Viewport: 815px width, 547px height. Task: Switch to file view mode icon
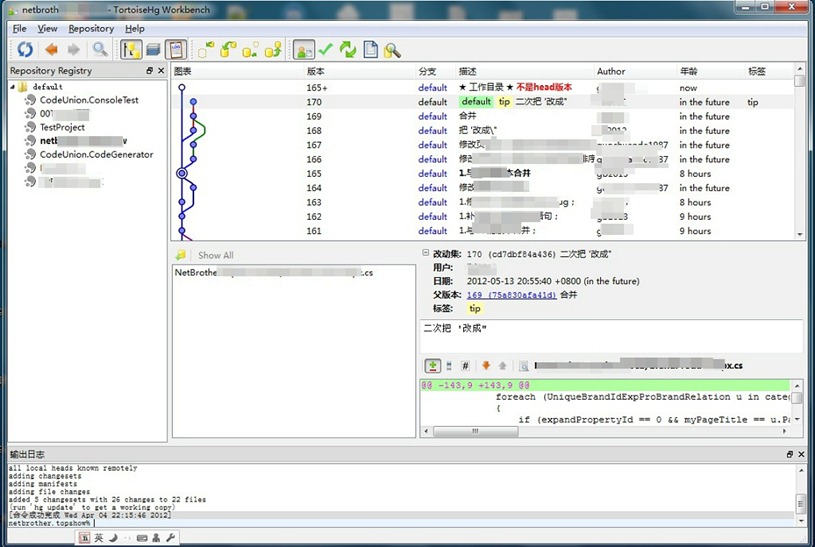pos(449,366)
